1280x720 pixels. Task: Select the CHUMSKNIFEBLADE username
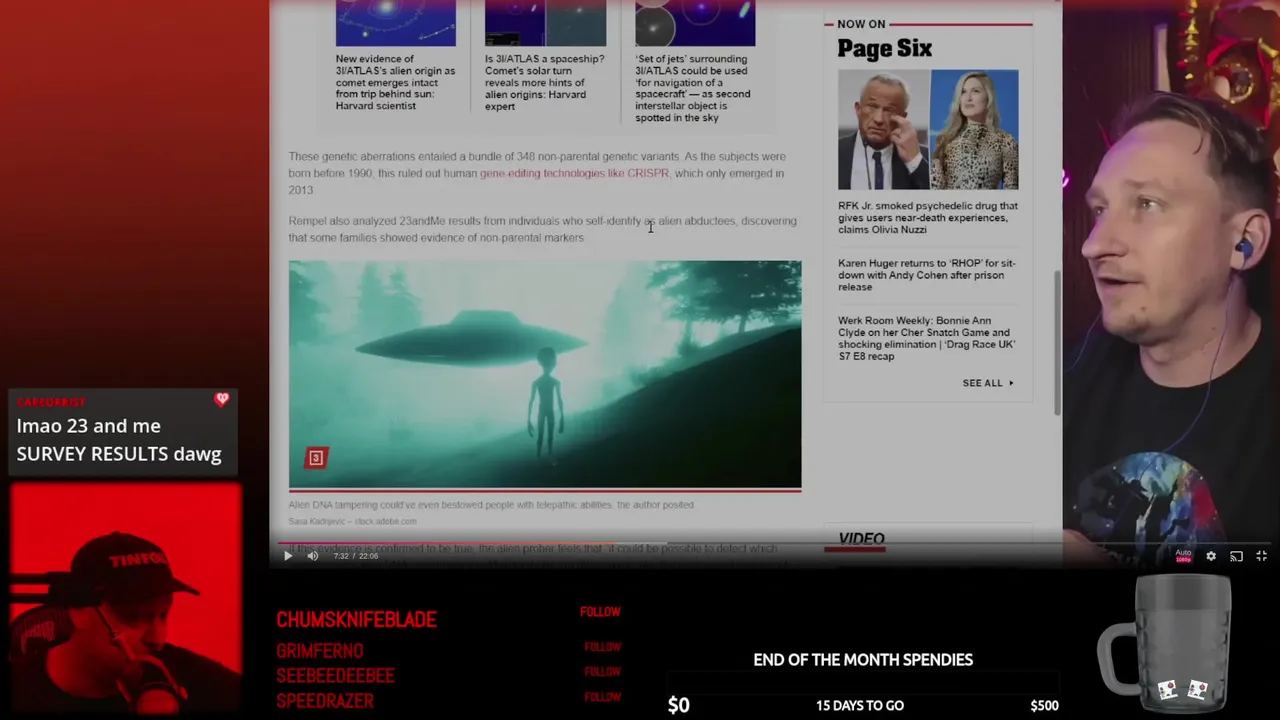[356, 620]
